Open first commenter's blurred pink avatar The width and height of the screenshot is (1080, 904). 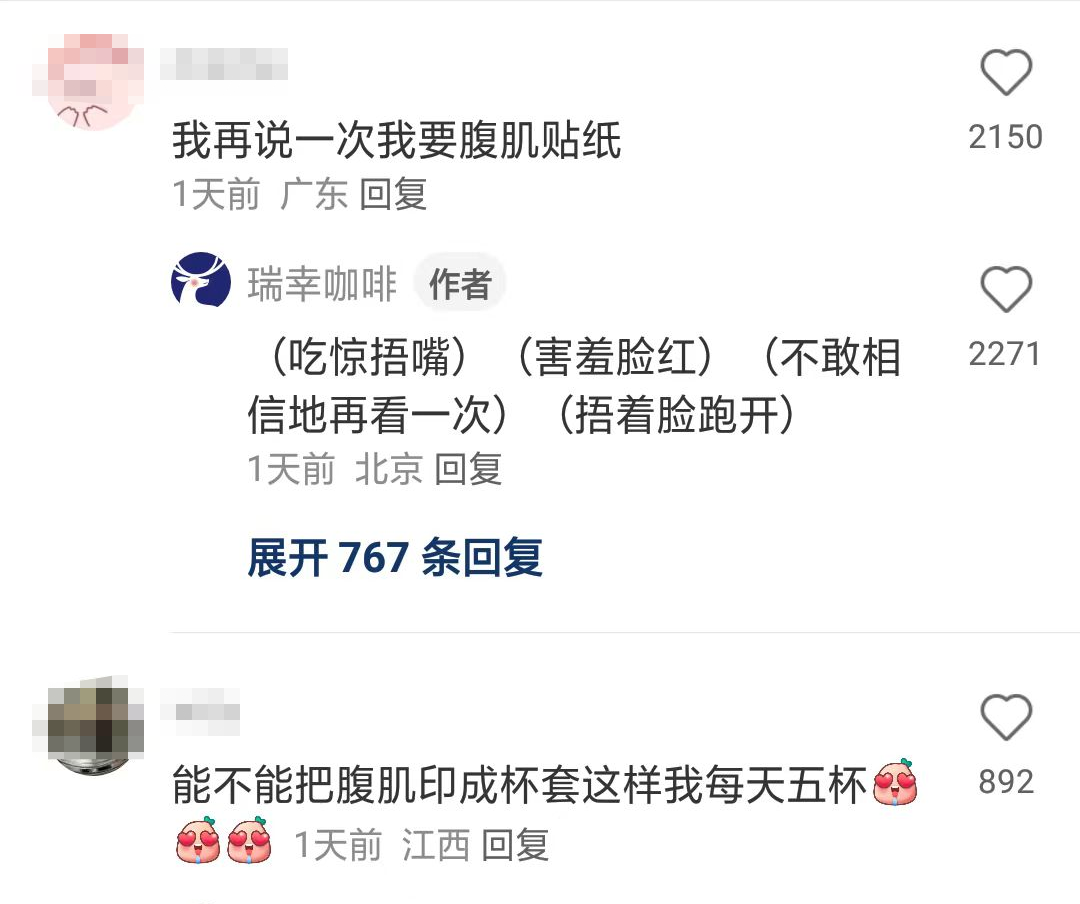[x=88, y=80]
